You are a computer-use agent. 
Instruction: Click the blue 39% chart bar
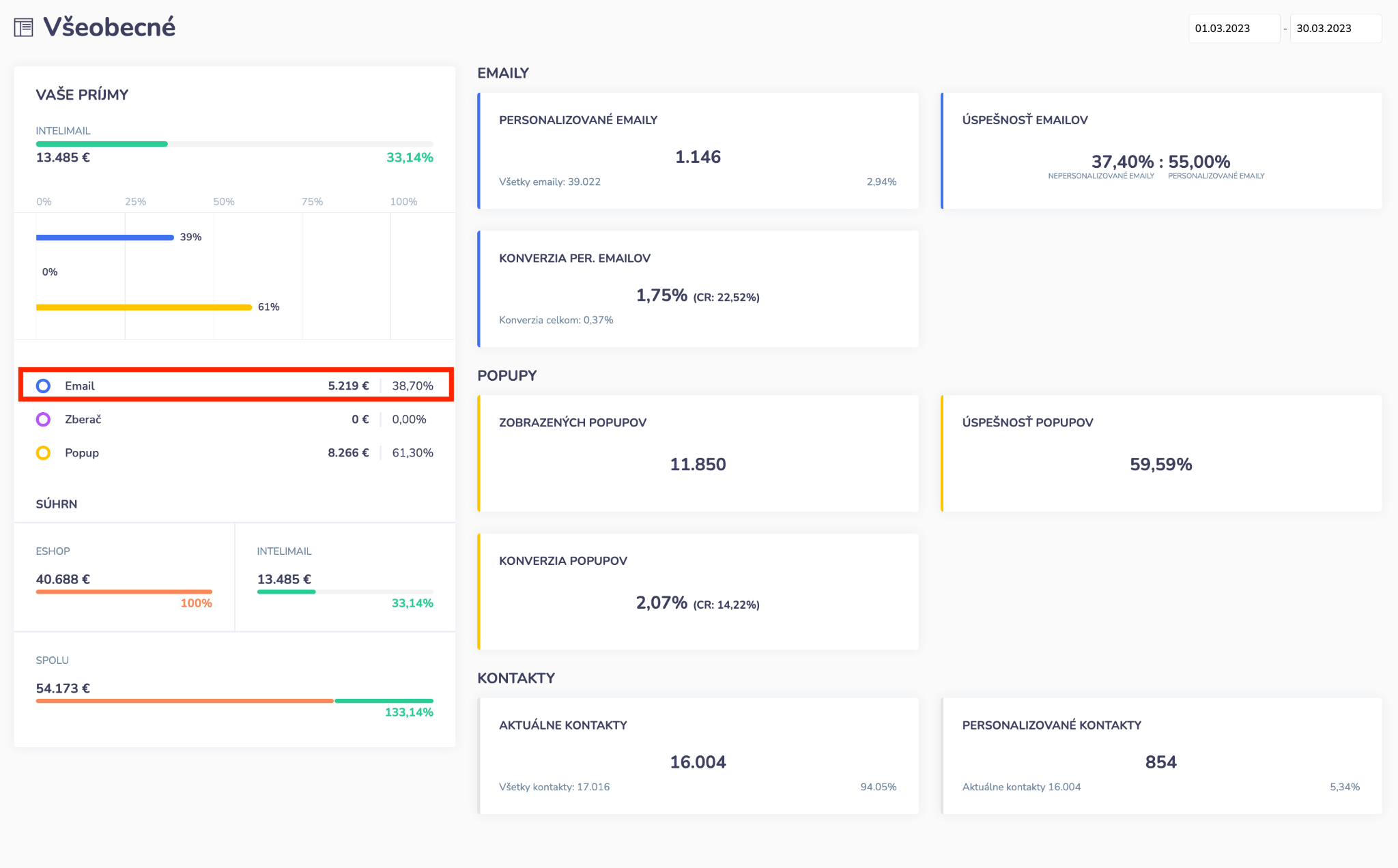click(x=104, y=237)
